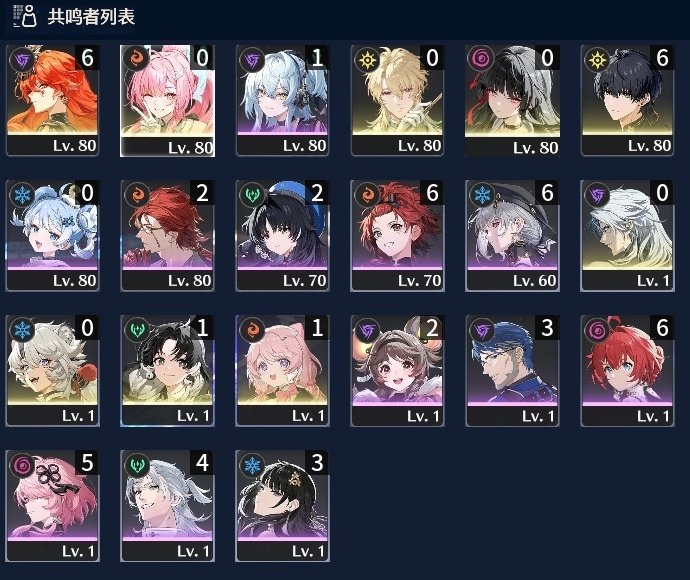Select the gray-haired capped Lv. 60 character
This screenshot has width=690, height=580.
point(513,235)
